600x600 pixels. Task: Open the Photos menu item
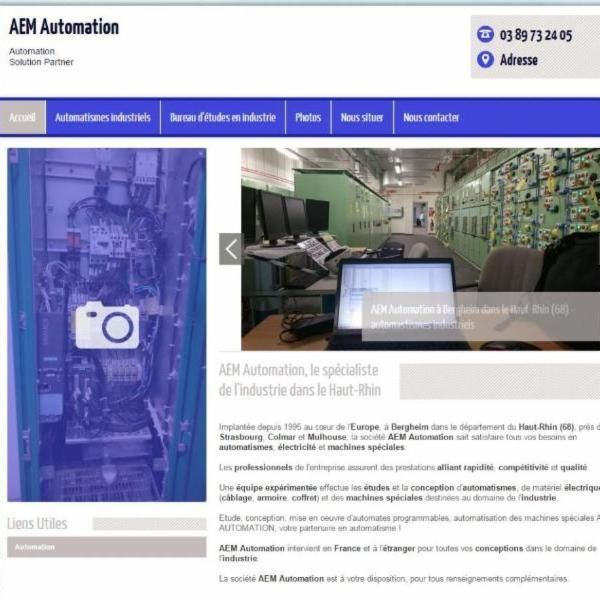pyautogui.click(x=308, y=117)
